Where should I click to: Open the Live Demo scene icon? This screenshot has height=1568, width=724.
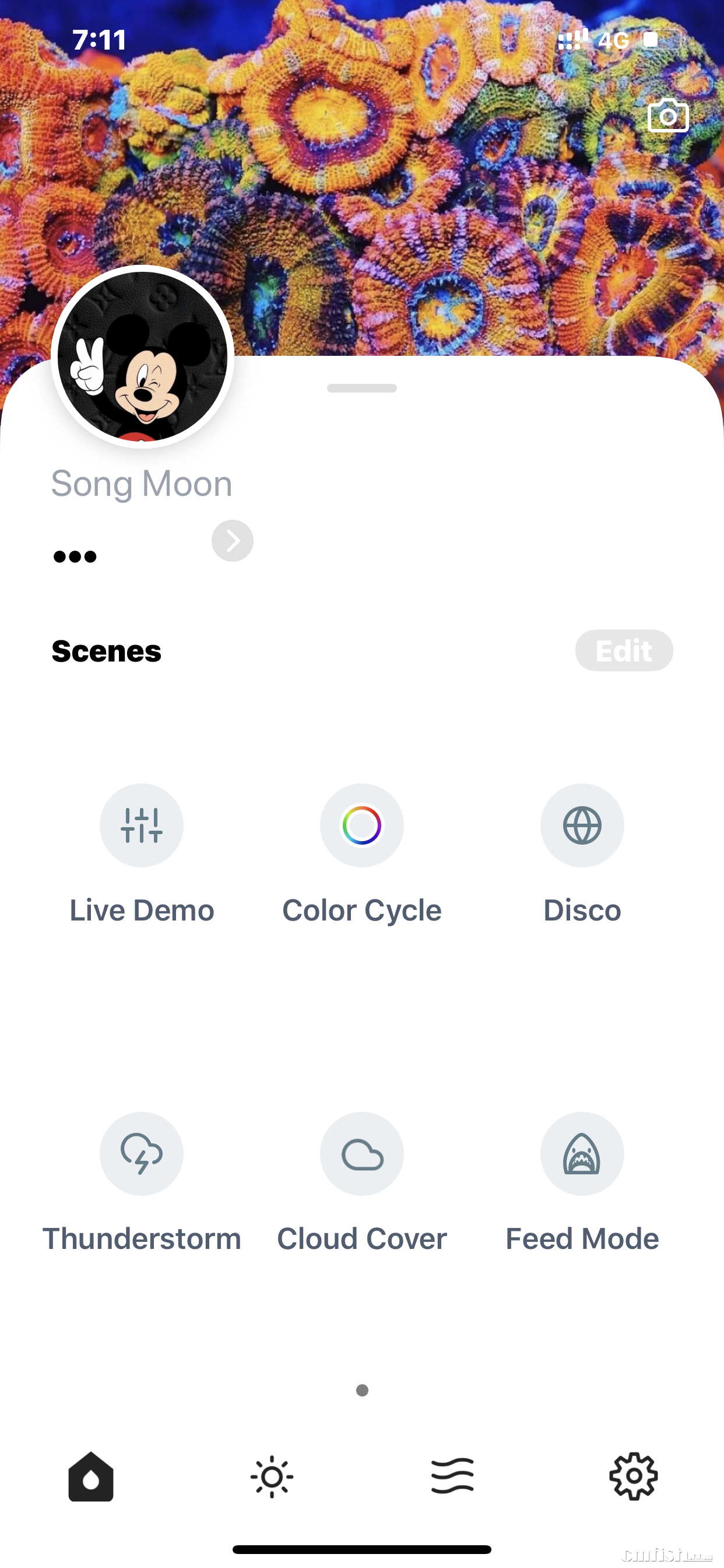(141, 825)
